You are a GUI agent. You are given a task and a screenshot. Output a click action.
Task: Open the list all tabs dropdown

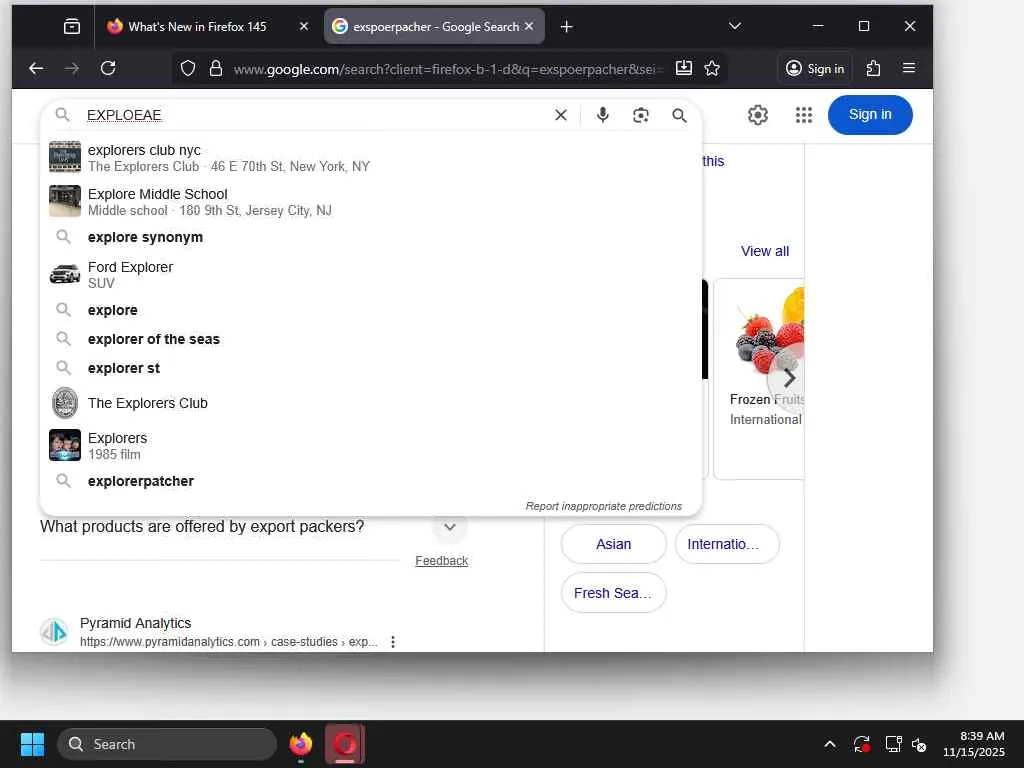735,26
